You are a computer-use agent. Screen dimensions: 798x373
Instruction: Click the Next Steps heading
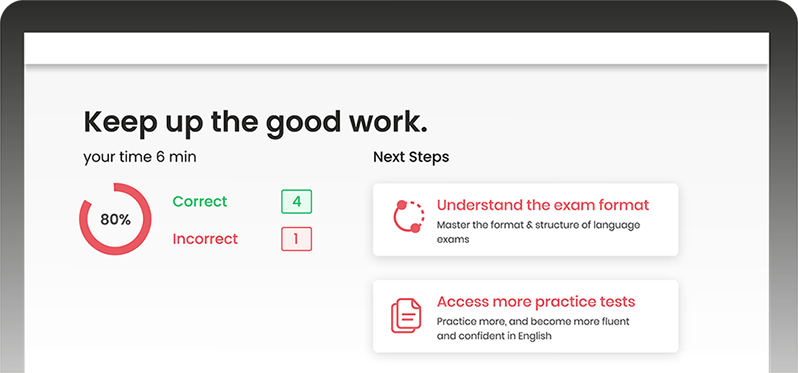pos(411,157)
